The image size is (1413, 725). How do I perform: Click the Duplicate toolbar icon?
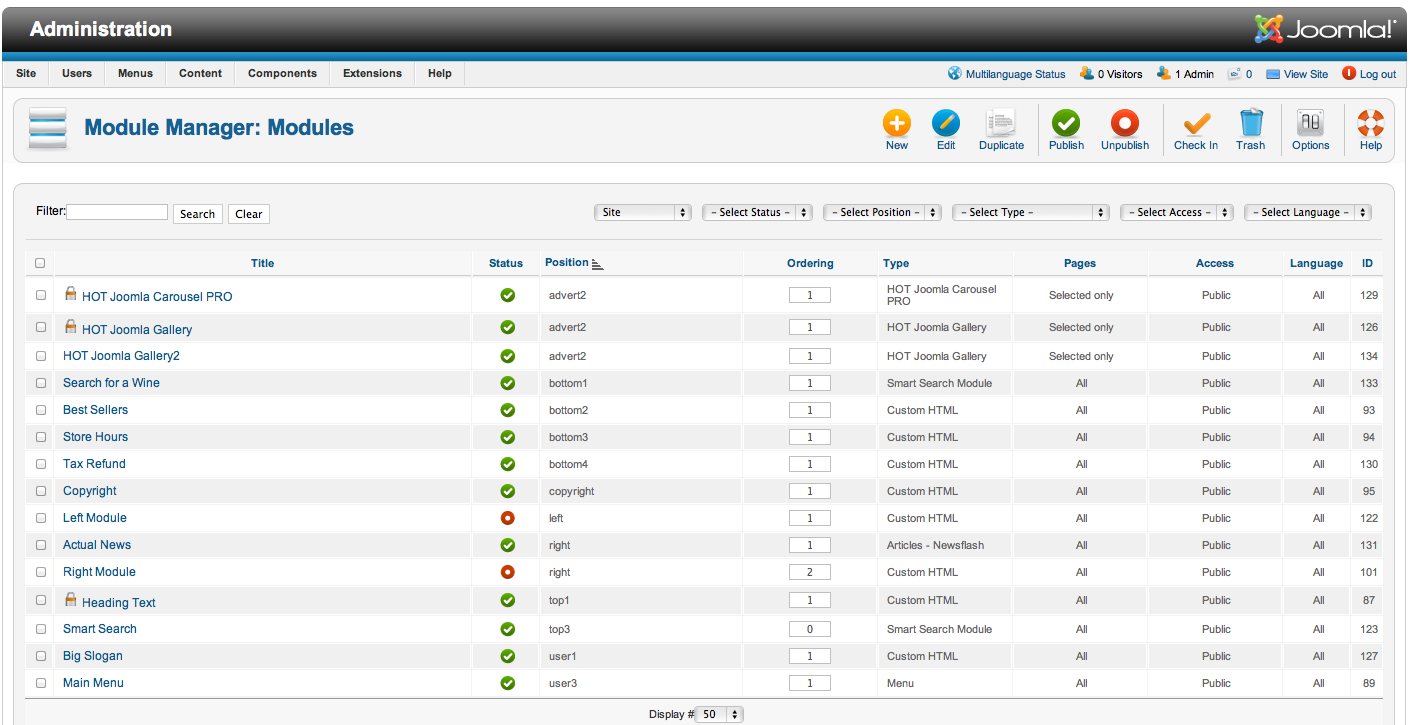click(1001, 123)
